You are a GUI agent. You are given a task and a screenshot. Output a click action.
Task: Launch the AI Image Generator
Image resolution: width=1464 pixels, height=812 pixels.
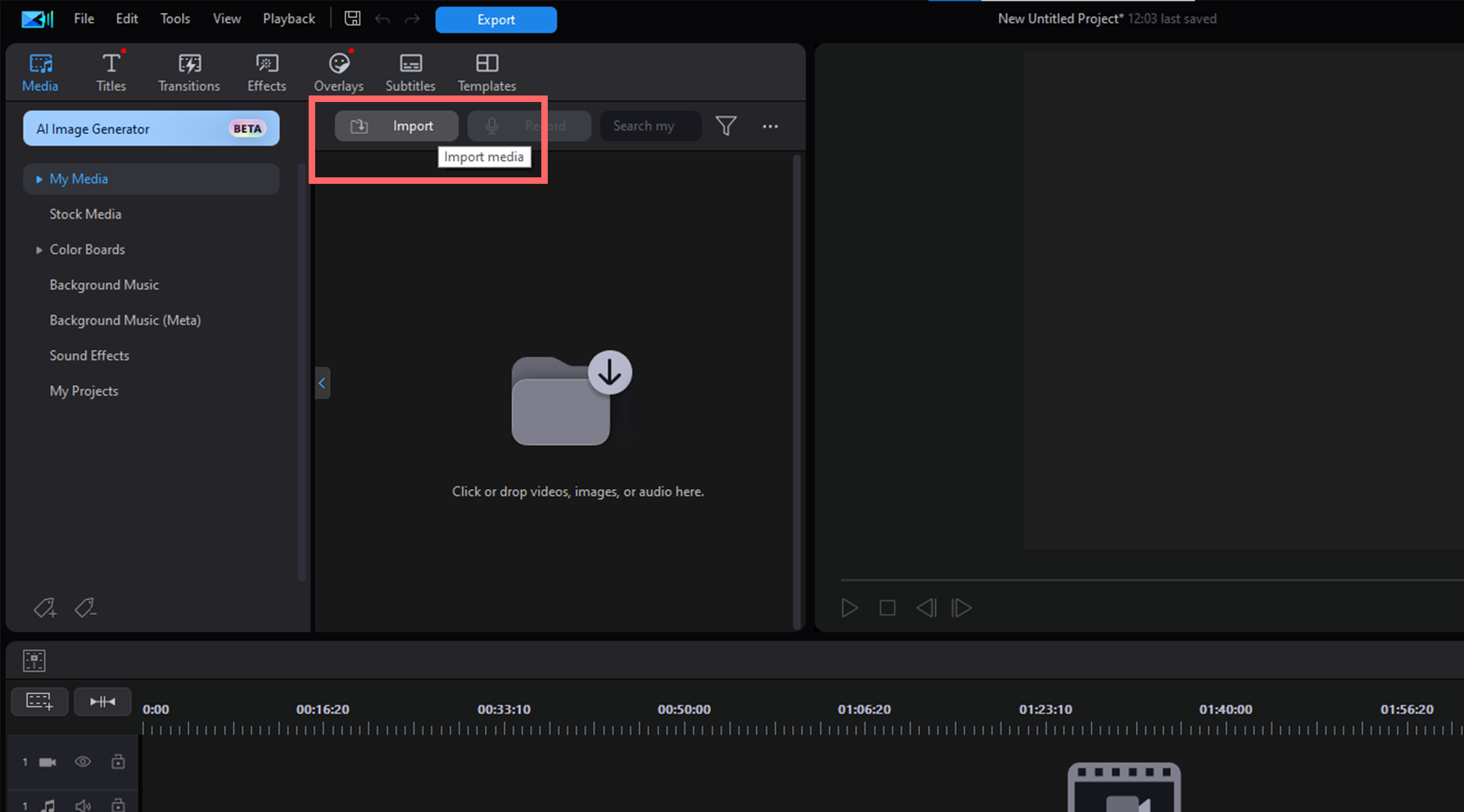click(x=151, y=129)
